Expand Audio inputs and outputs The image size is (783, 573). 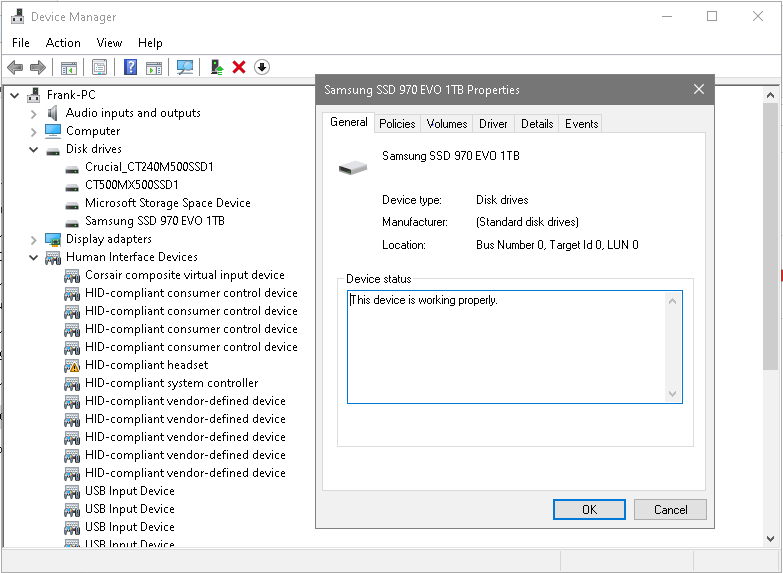tap(33, 114)
